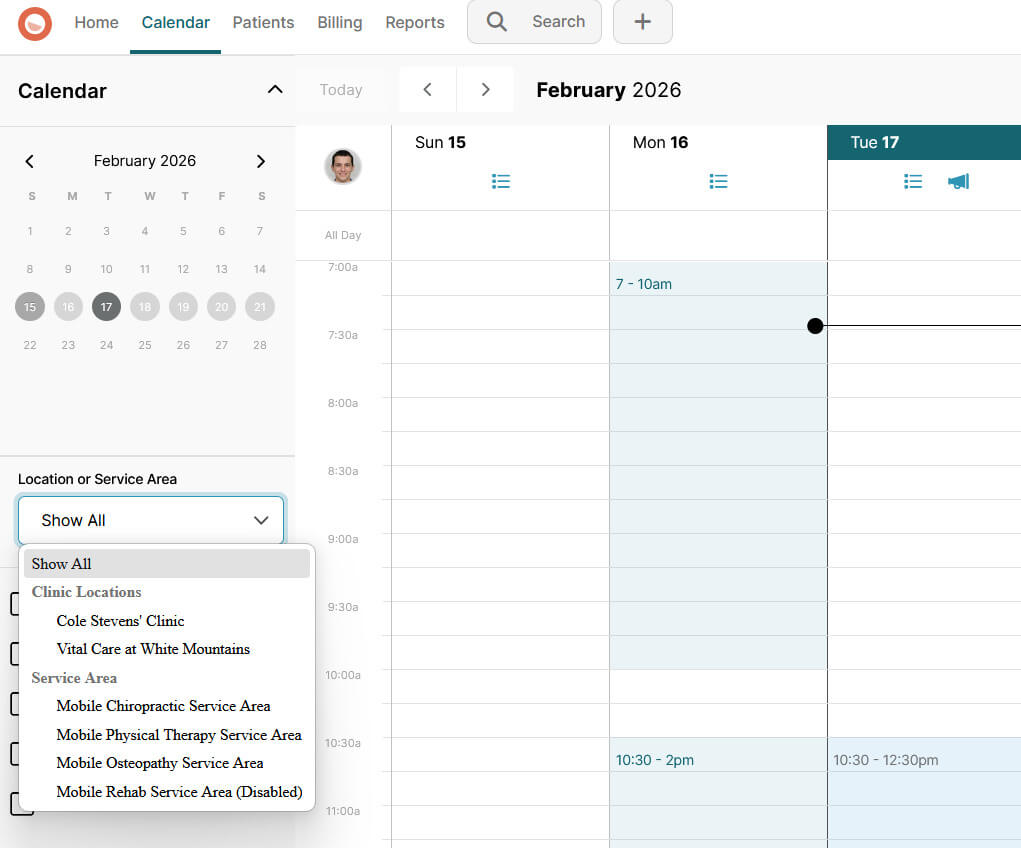Collapse the Calendar panel header

[x=275, y=88]
